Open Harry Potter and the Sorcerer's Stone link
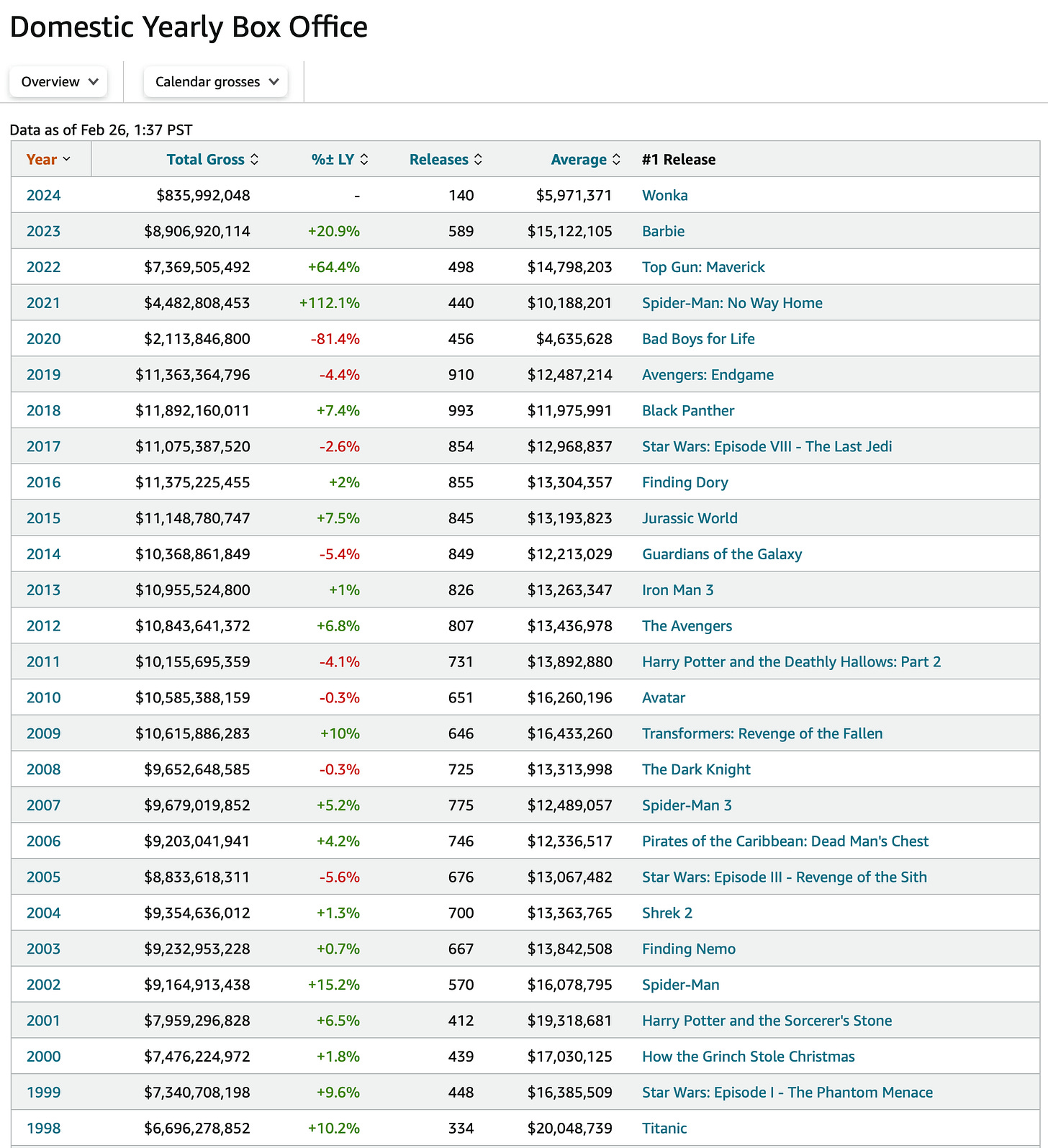This screenshot has width=1048, height=1148. 767,1021
